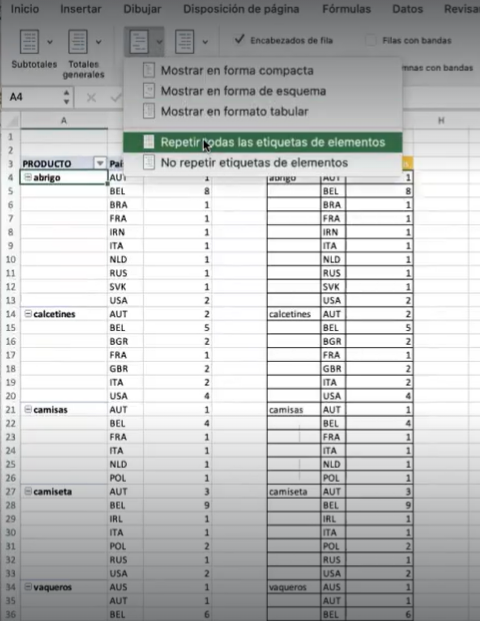Click the Filas en blanco icon
480x621 pixels.
[x=185, y=42]
